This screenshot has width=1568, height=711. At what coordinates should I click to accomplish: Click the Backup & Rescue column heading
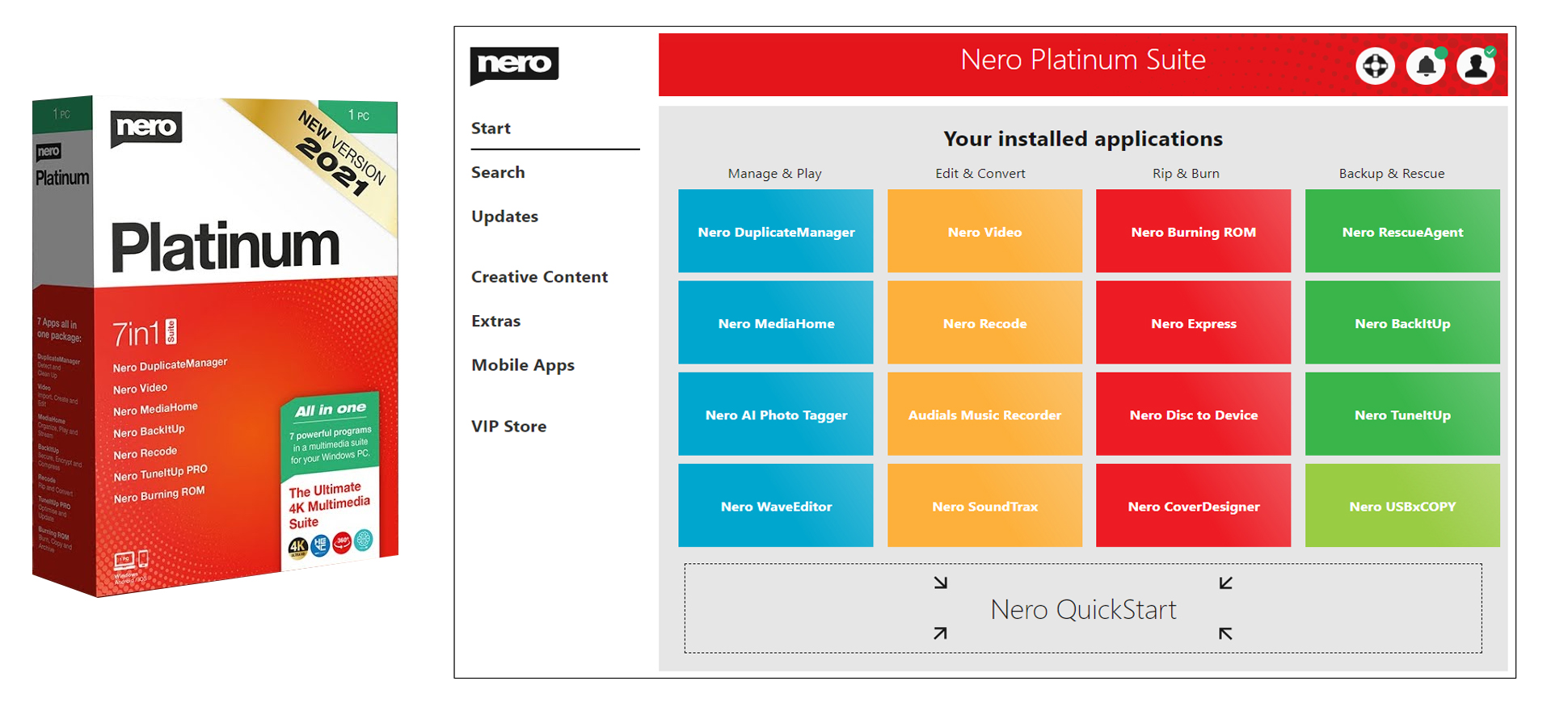tap(1391, 174)
